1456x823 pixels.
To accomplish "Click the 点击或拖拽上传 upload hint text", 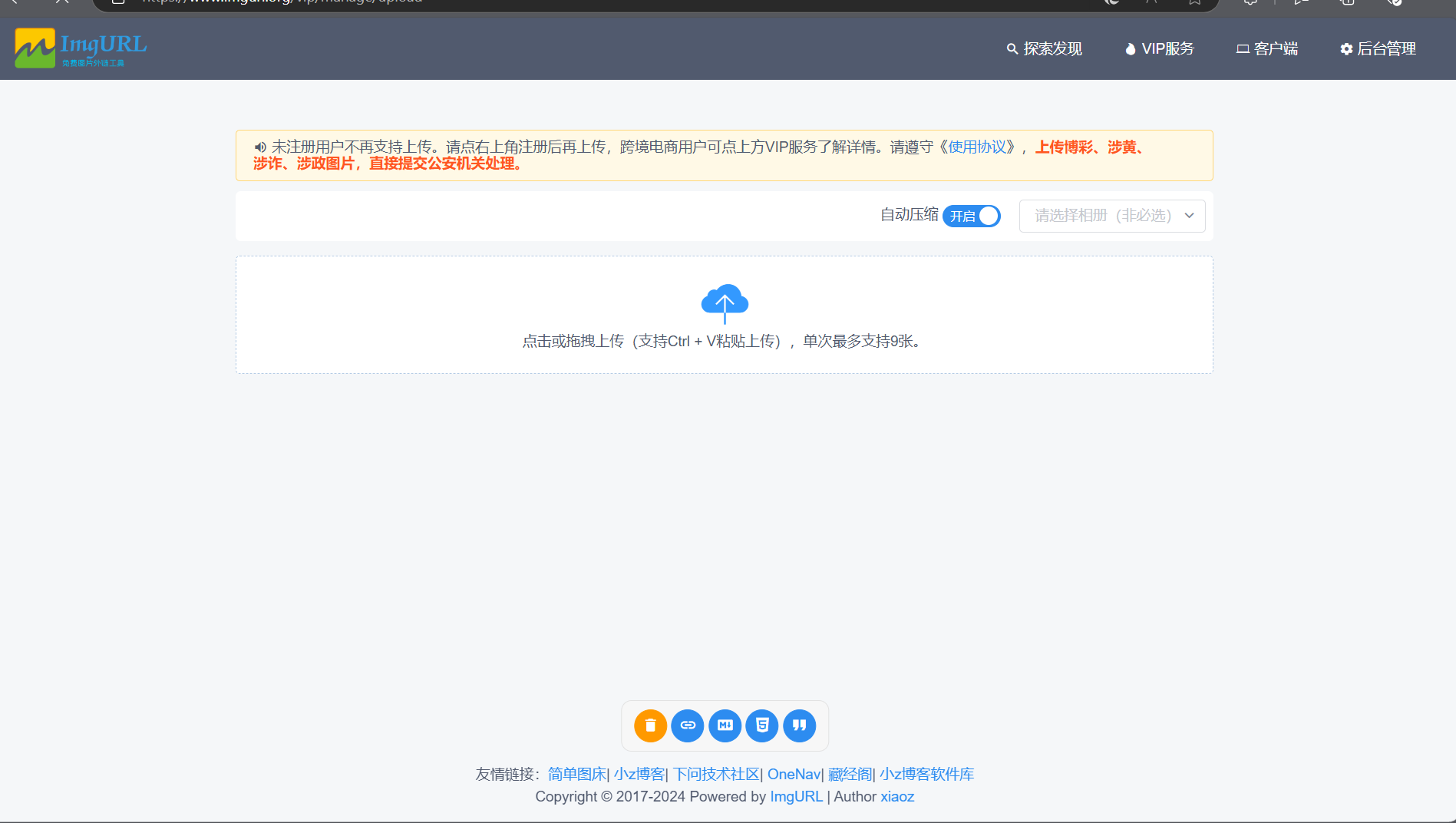I will [x=725, y=341].
